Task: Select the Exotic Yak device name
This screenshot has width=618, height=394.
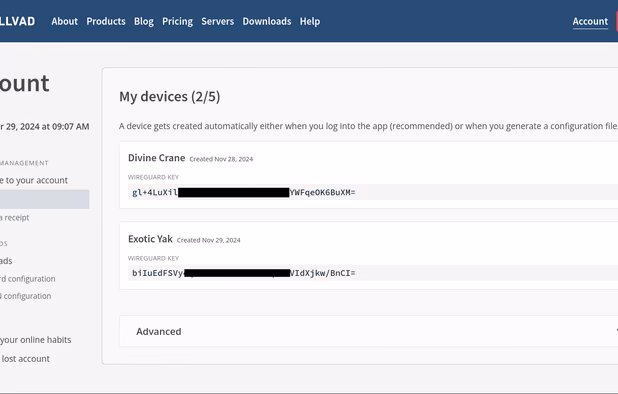Action: [x=150, y=239]
